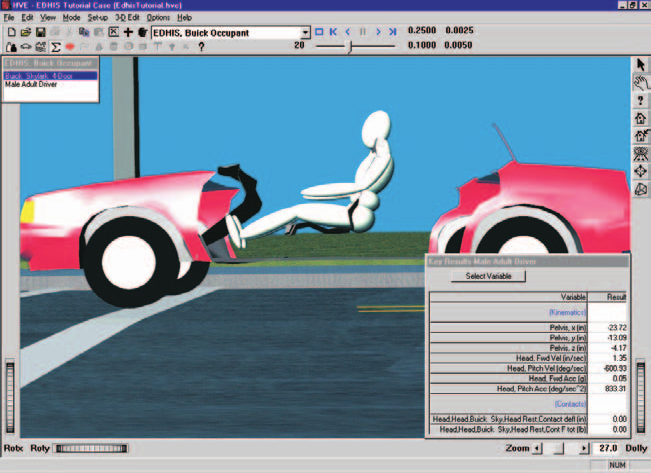The width and height of the screenshot is (651, 473).
Task: Click the pause playback button
Action: 362,32
